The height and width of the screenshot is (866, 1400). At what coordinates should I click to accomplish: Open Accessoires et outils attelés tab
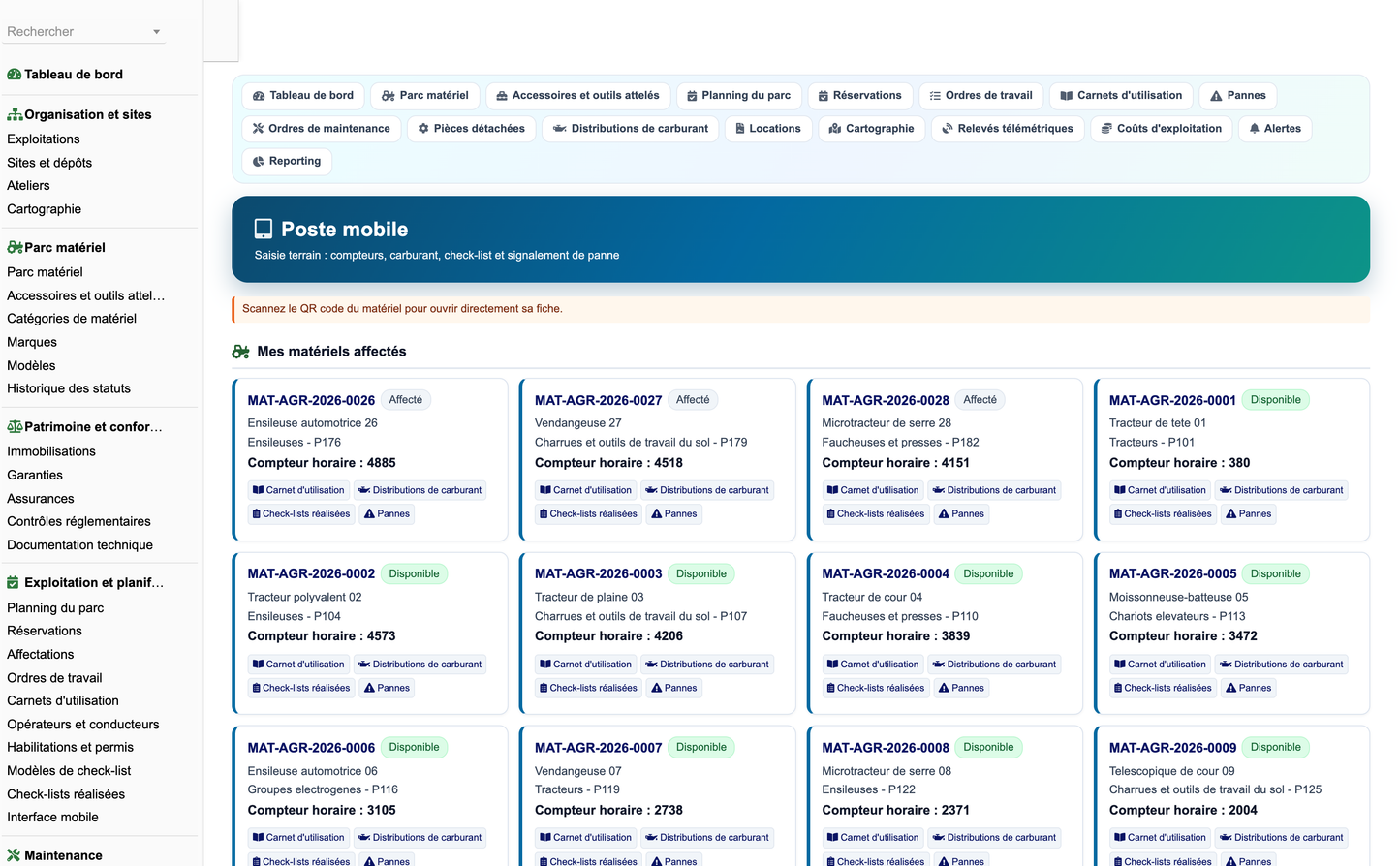point(578,95)
